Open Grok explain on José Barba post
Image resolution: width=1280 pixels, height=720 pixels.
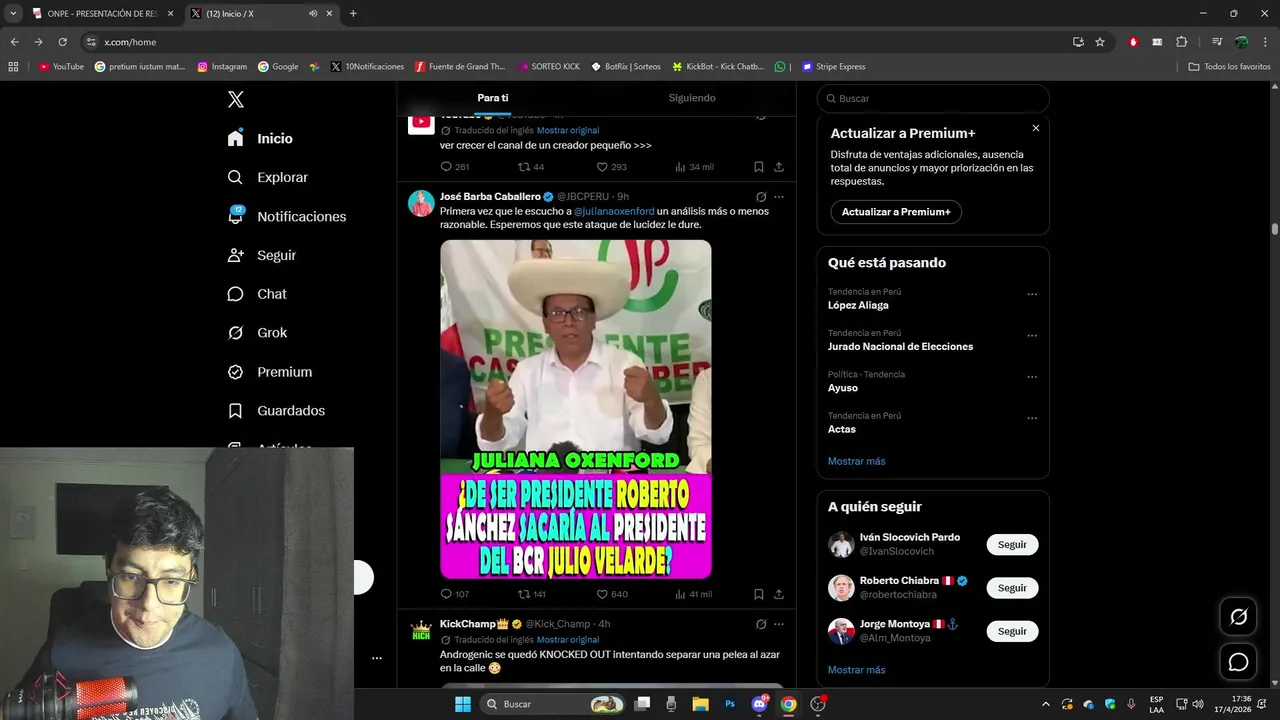(x=761, y=197)
